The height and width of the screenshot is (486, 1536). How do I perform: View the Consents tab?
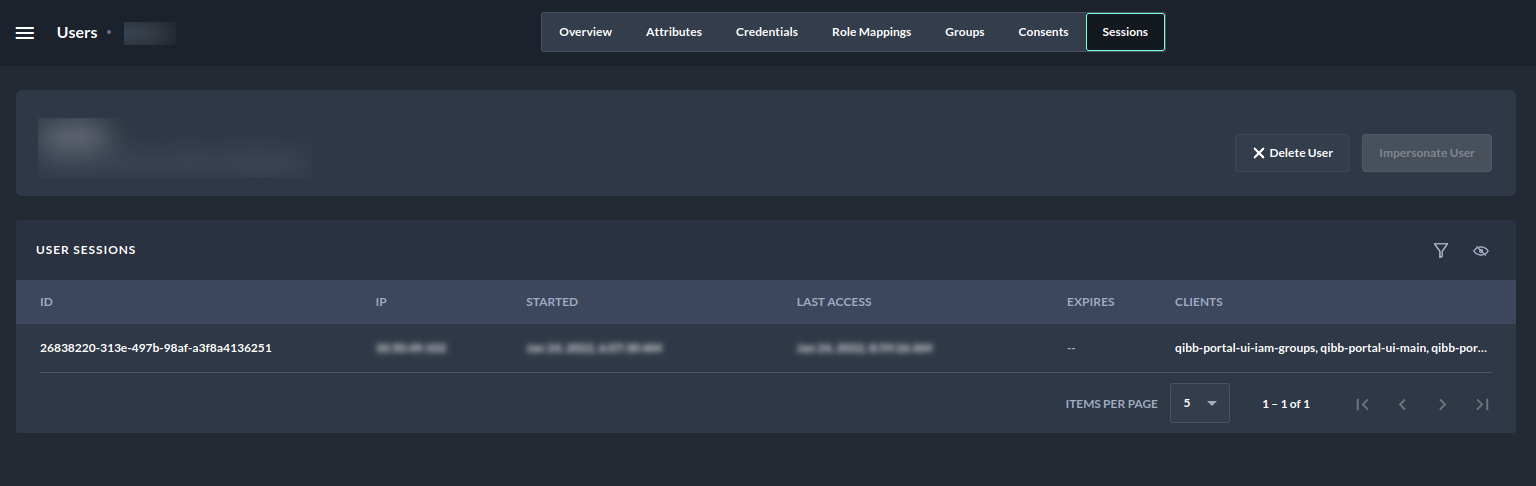coord(1043,32)
